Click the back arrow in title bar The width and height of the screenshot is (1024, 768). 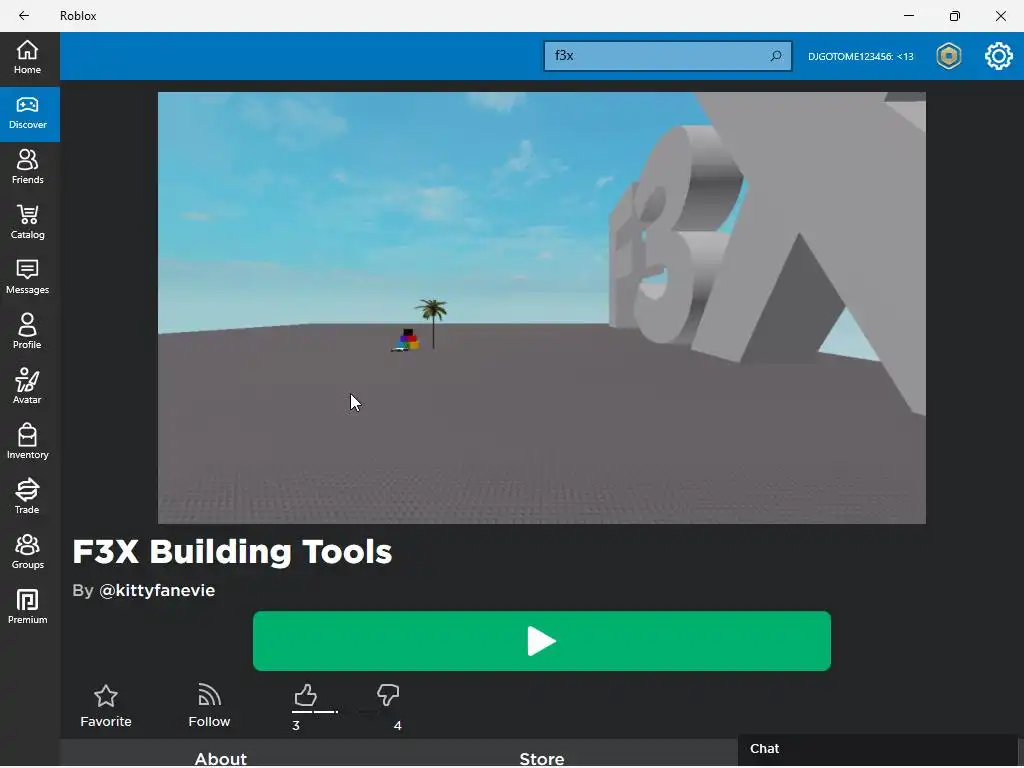click(24, 16)
